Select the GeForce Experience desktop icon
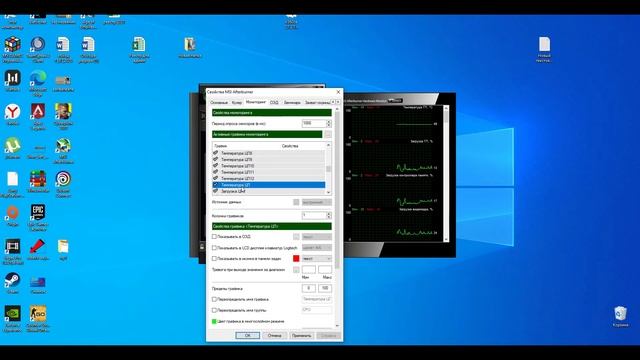This screenshot has height=360, width=640. 13,314
